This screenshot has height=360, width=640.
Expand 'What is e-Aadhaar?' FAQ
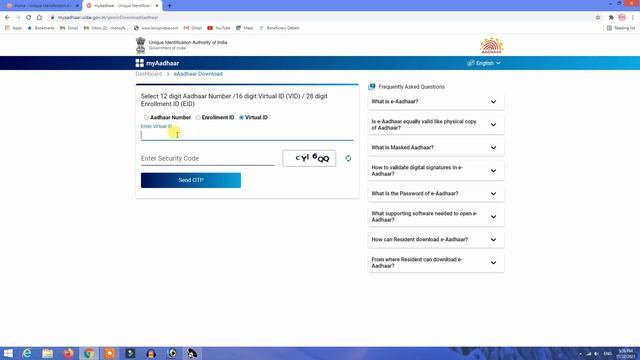436,102
